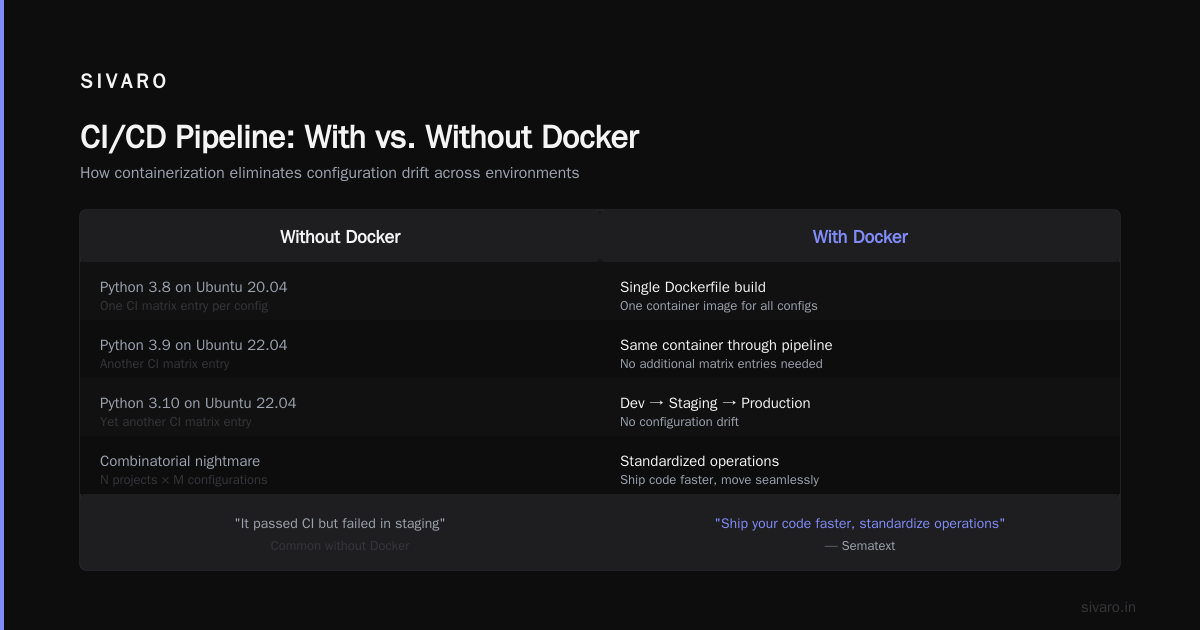Click 'No additional matrix entries needed' text

tap(721, 364)
